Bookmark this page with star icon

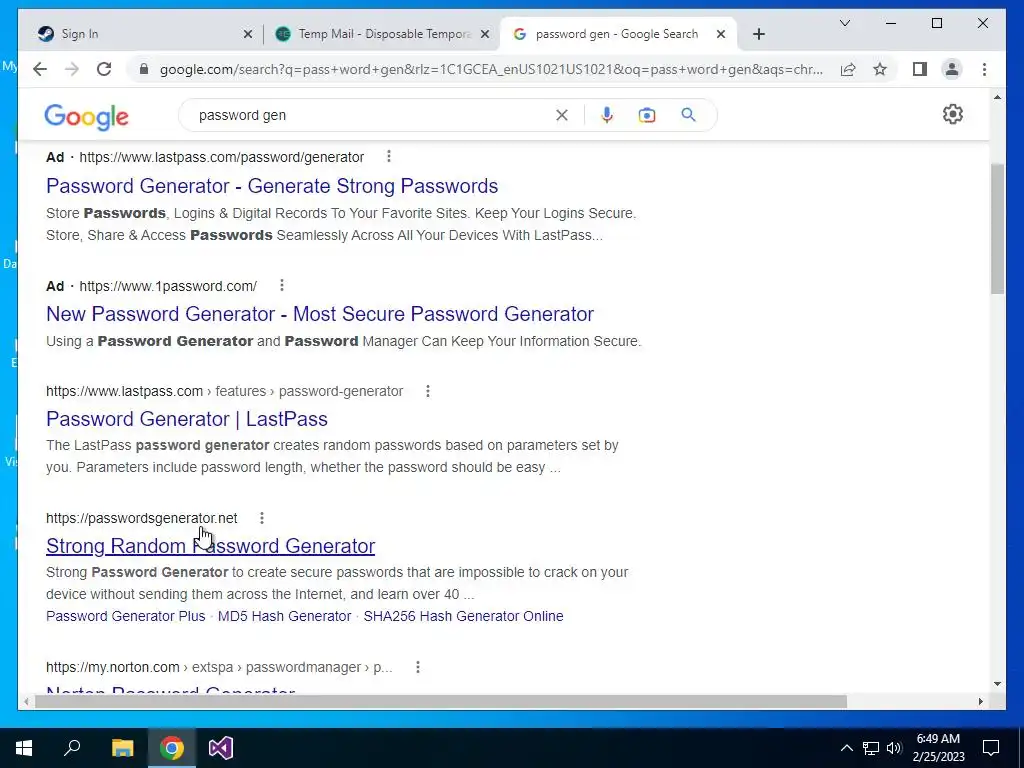tap(880, 69)
